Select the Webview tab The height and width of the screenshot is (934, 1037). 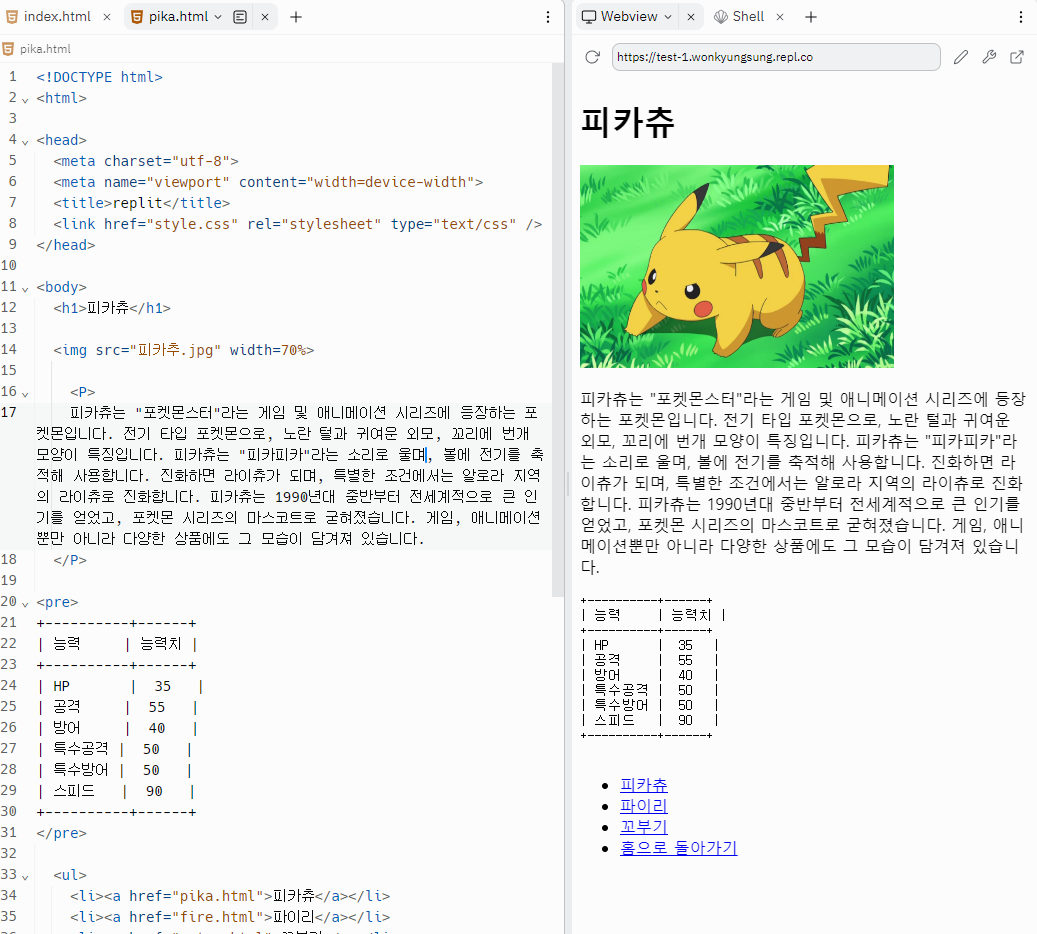[629, 17]
